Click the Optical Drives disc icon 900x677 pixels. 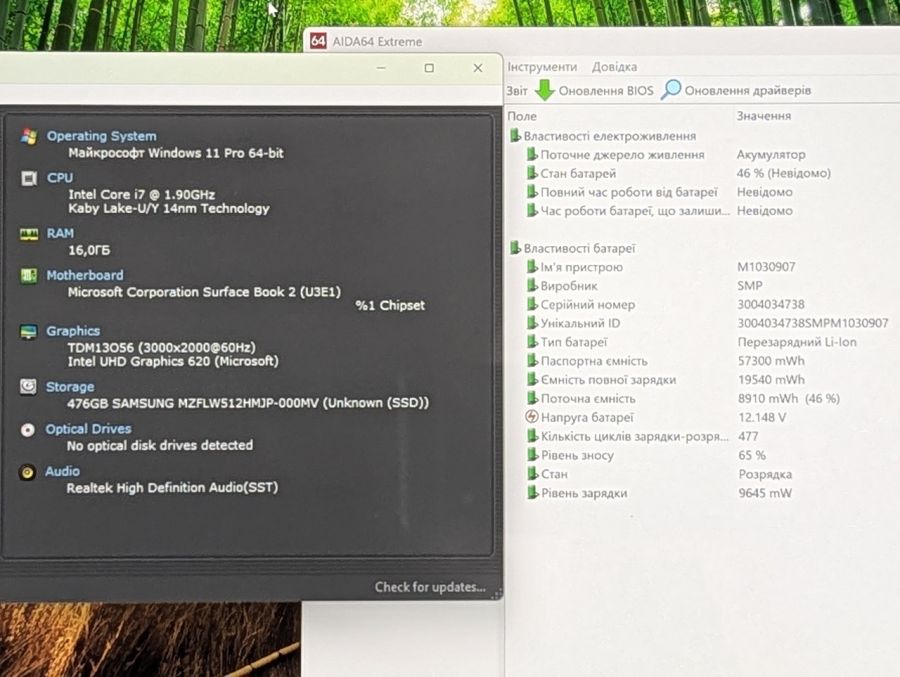tap(28, 430)
